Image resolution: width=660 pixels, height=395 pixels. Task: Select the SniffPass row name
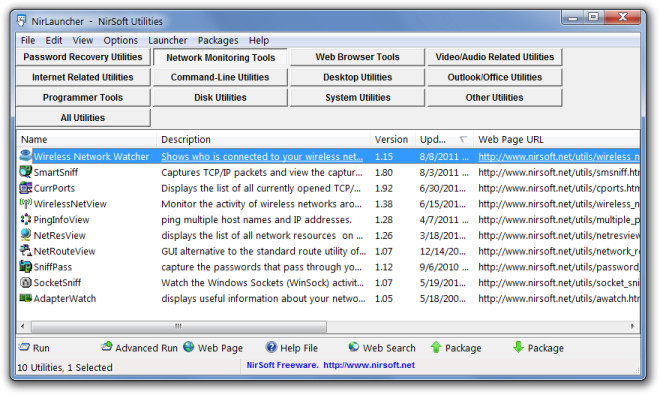(x=53, y=267)
